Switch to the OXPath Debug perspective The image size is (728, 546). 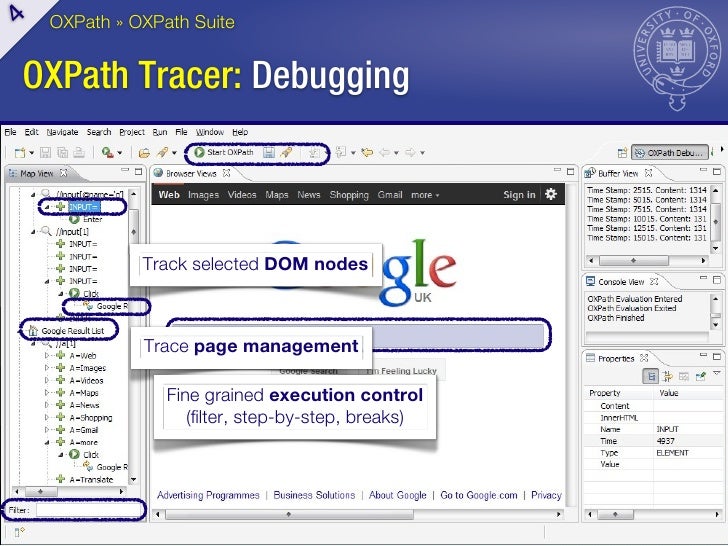(x=669, y=153)
